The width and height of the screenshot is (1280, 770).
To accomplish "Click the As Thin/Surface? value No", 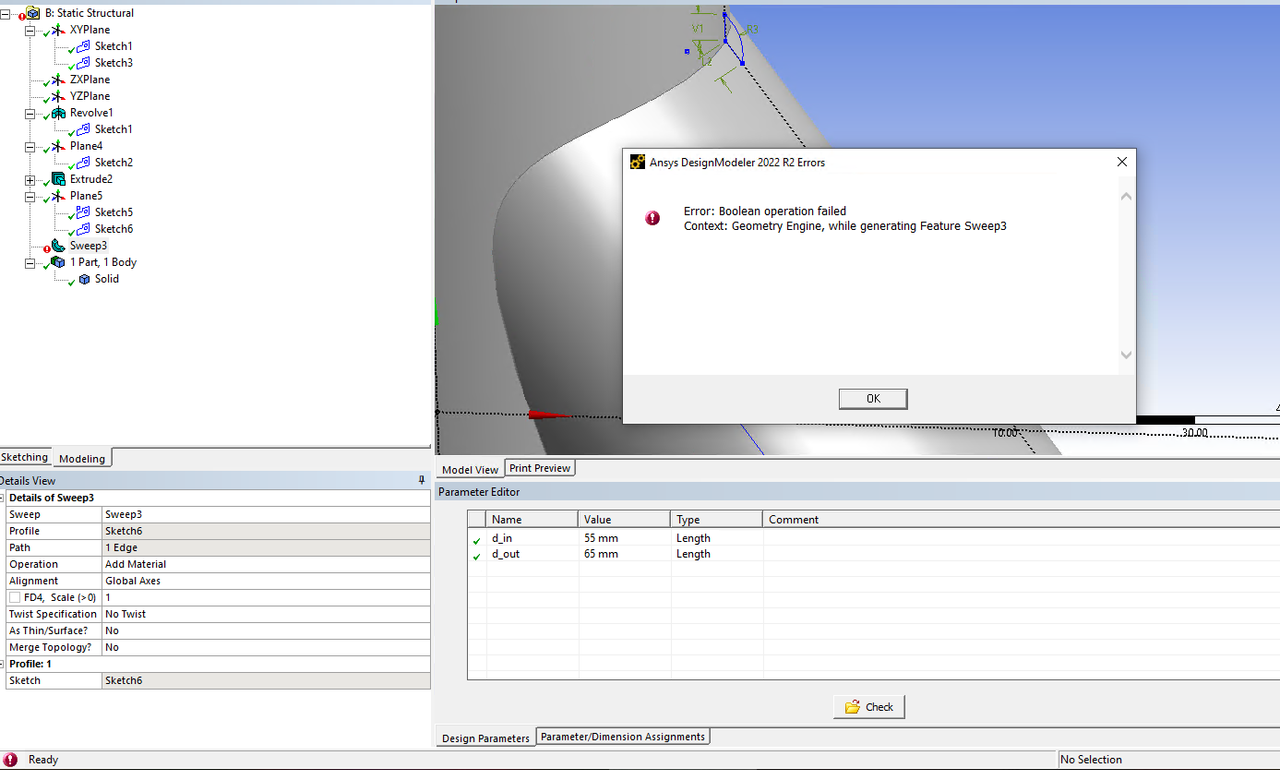I will click(266, 631).
